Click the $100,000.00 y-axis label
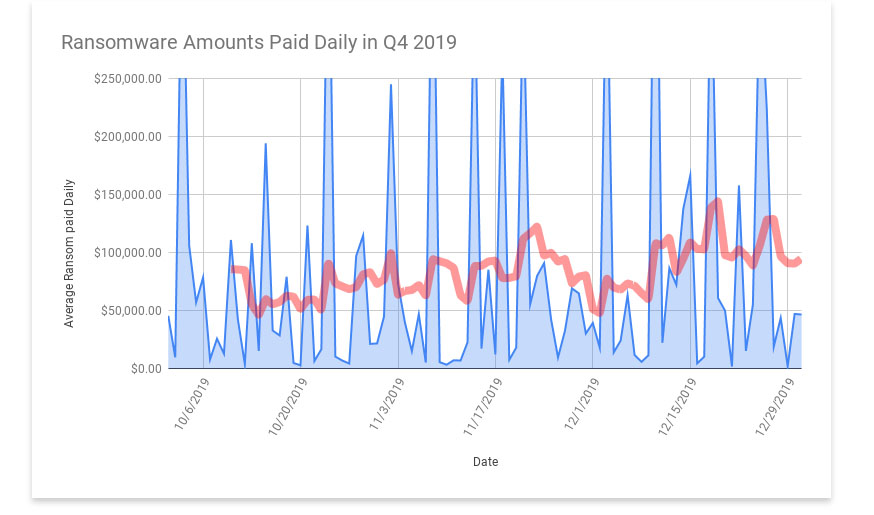The height and width of the screenshot is (515, 874). pos(128,252)
